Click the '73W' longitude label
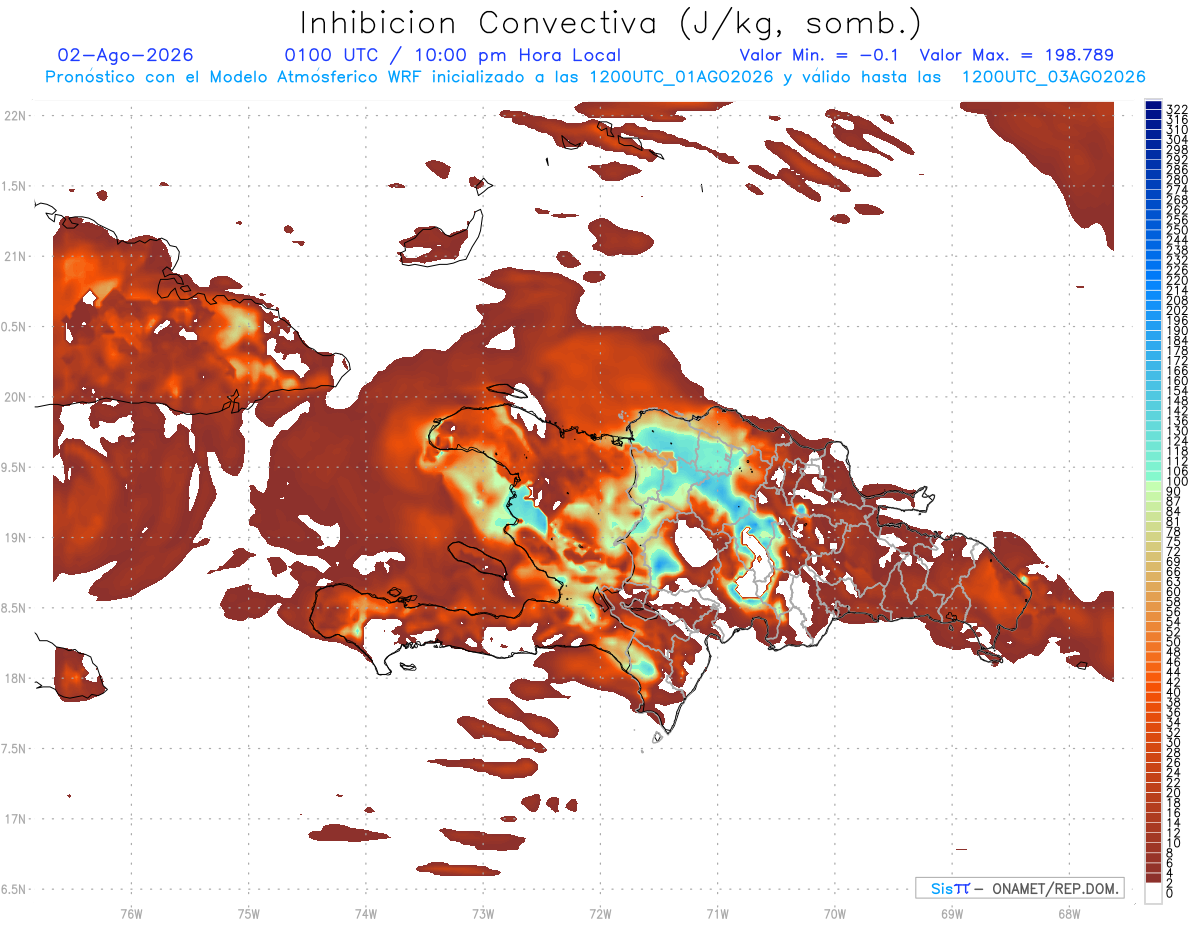Viewport: 1200px width, 927px height. [x=483, y=914]
